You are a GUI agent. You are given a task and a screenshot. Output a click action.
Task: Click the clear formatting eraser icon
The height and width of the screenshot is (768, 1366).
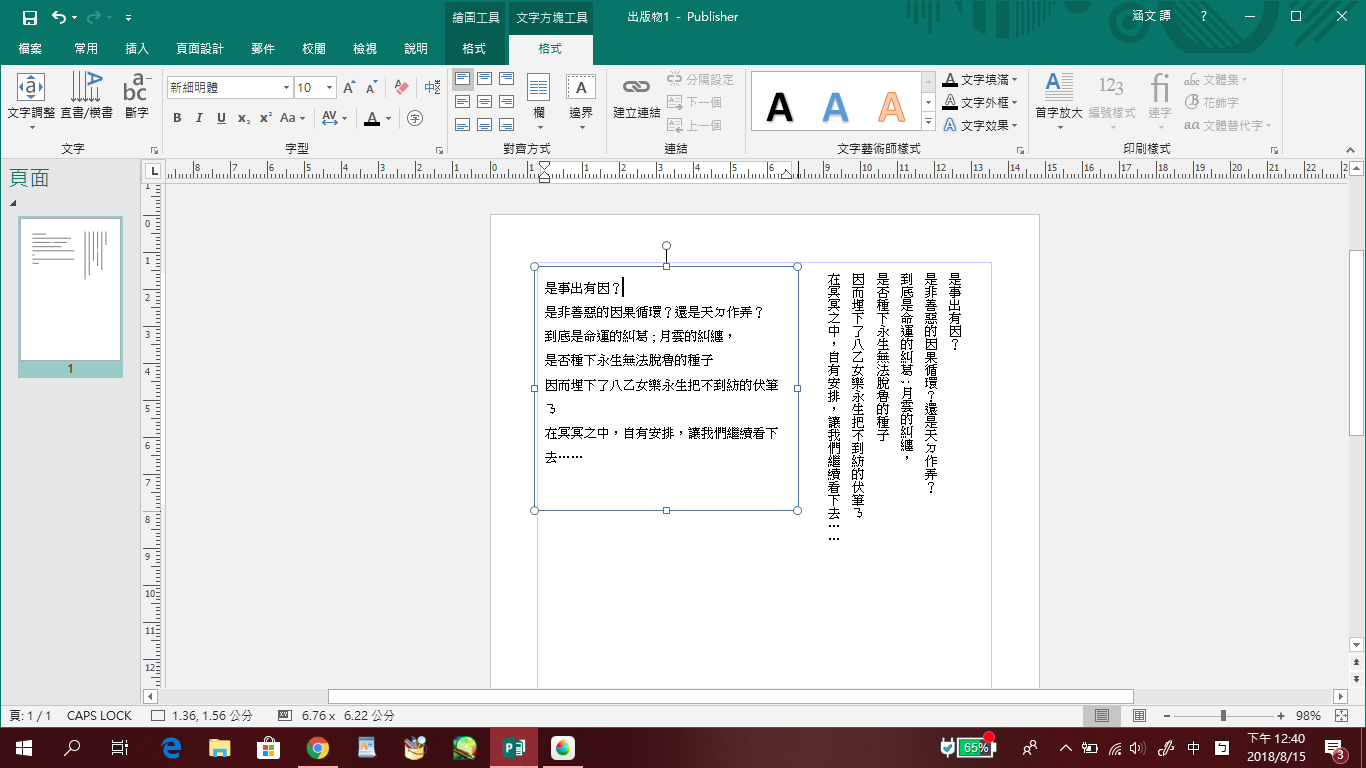401,88
